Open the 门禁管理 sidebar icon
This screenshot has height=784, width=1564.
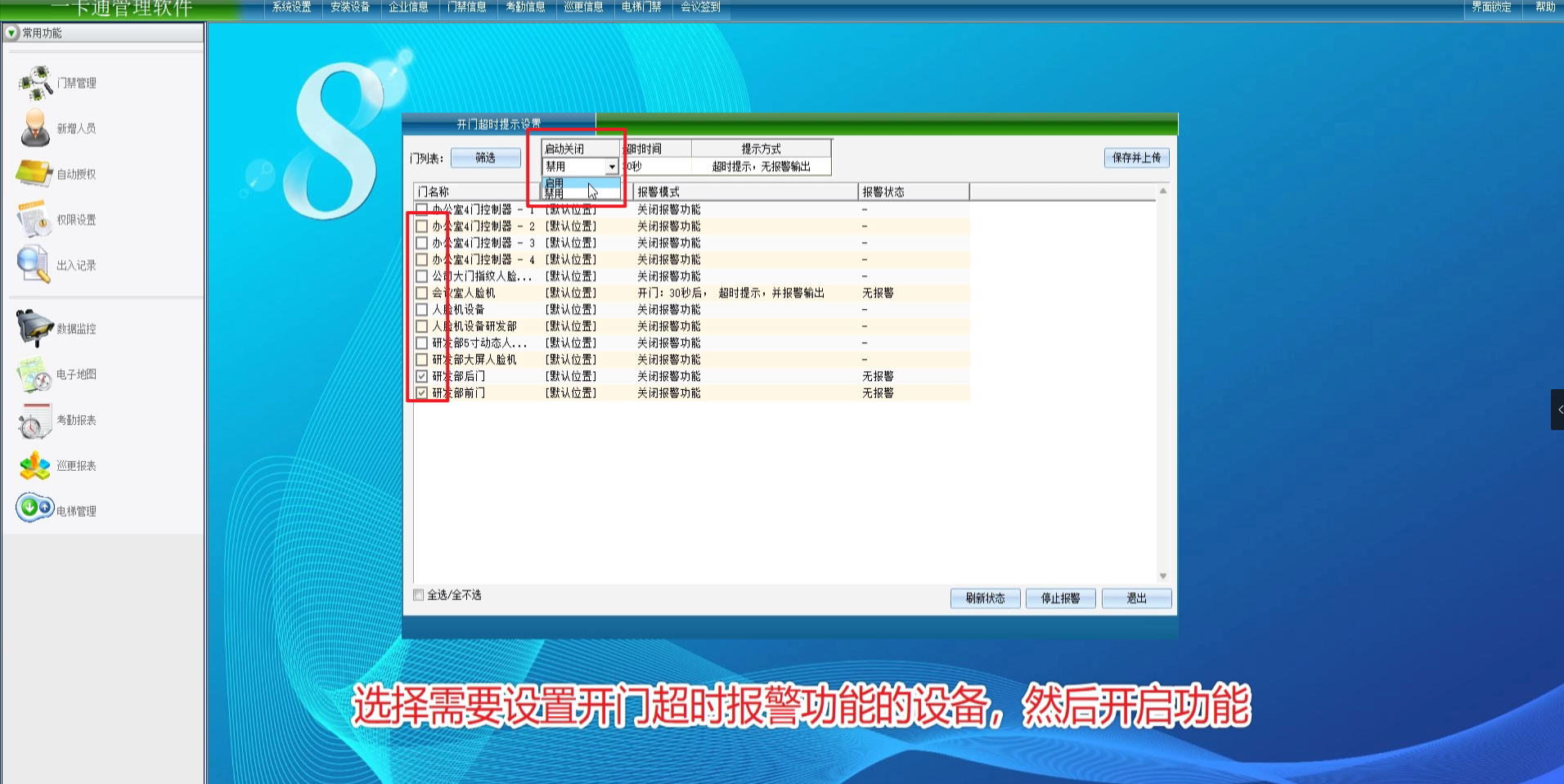tap(36, 83)
